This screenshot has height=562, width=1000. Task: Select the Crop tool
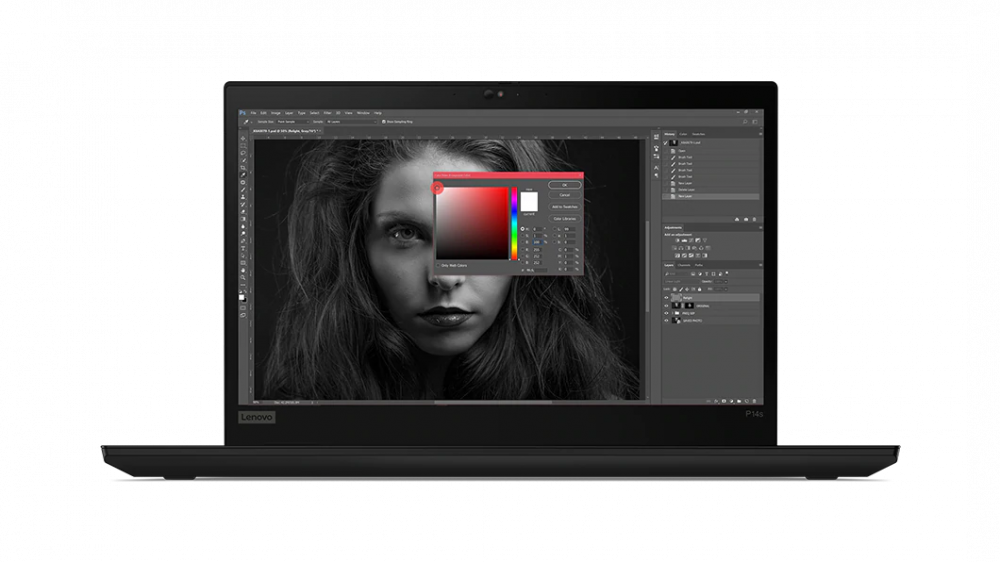pos(243,167)
